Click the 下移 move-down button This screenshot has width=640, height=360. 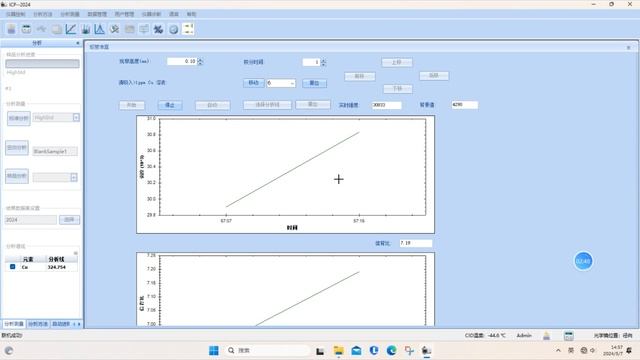point(398,89)
